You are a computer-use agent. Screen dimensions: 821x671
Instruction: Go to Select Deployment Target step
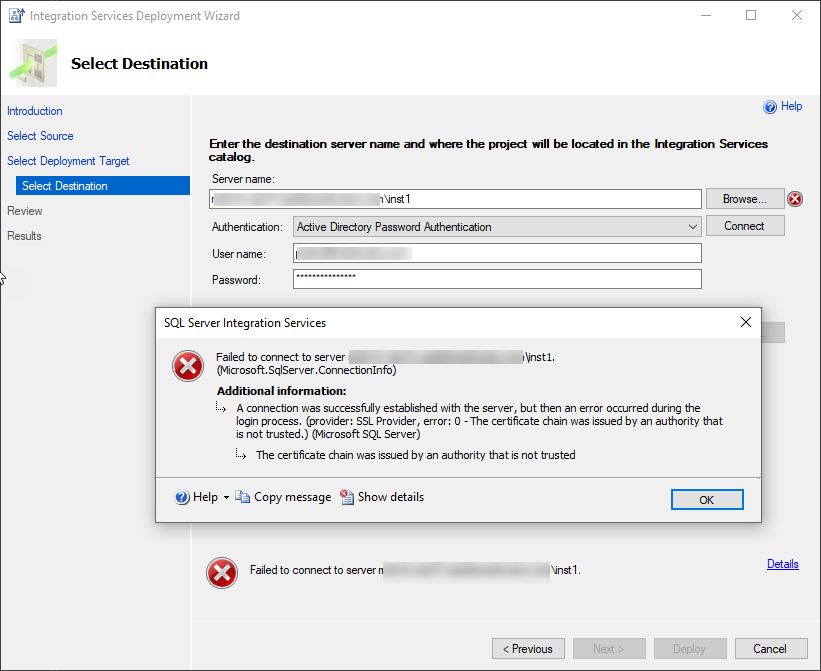pyautogui.click(x=68, y=161)
